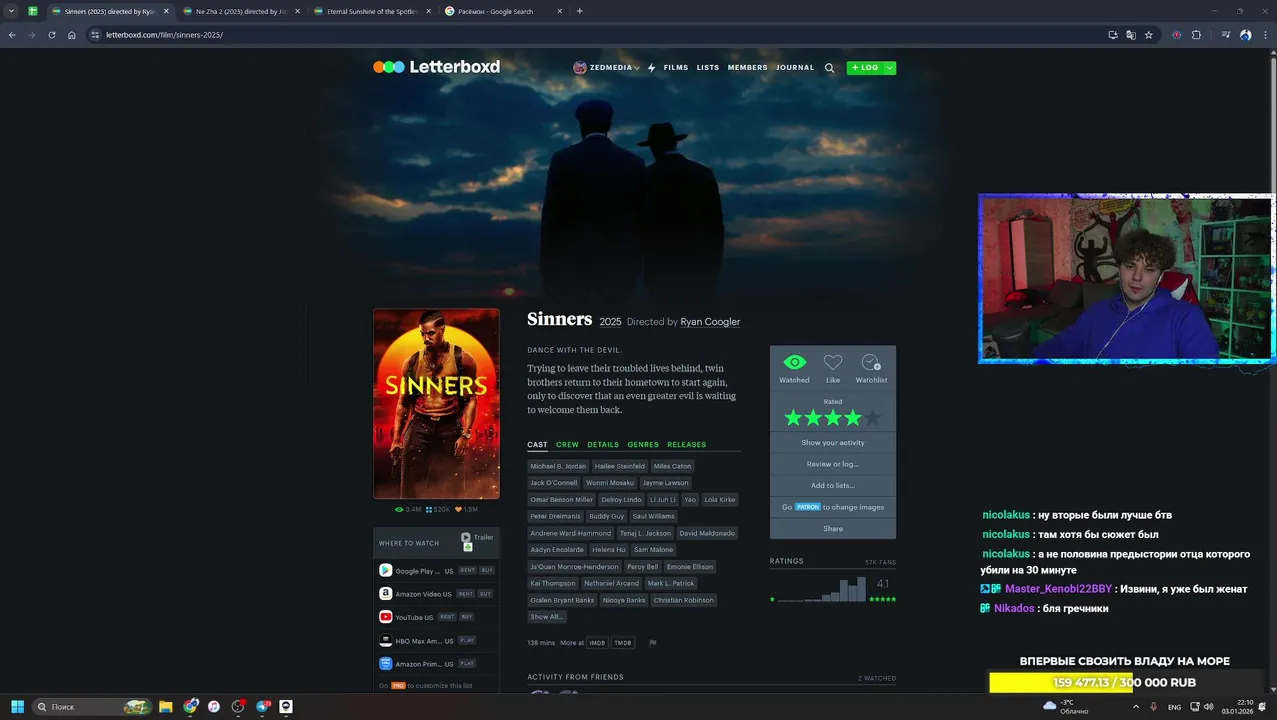Open the ZEDMEDIA profile avatar
Image resolution: width=1277 pixels, height=720 pixels.
580,68
